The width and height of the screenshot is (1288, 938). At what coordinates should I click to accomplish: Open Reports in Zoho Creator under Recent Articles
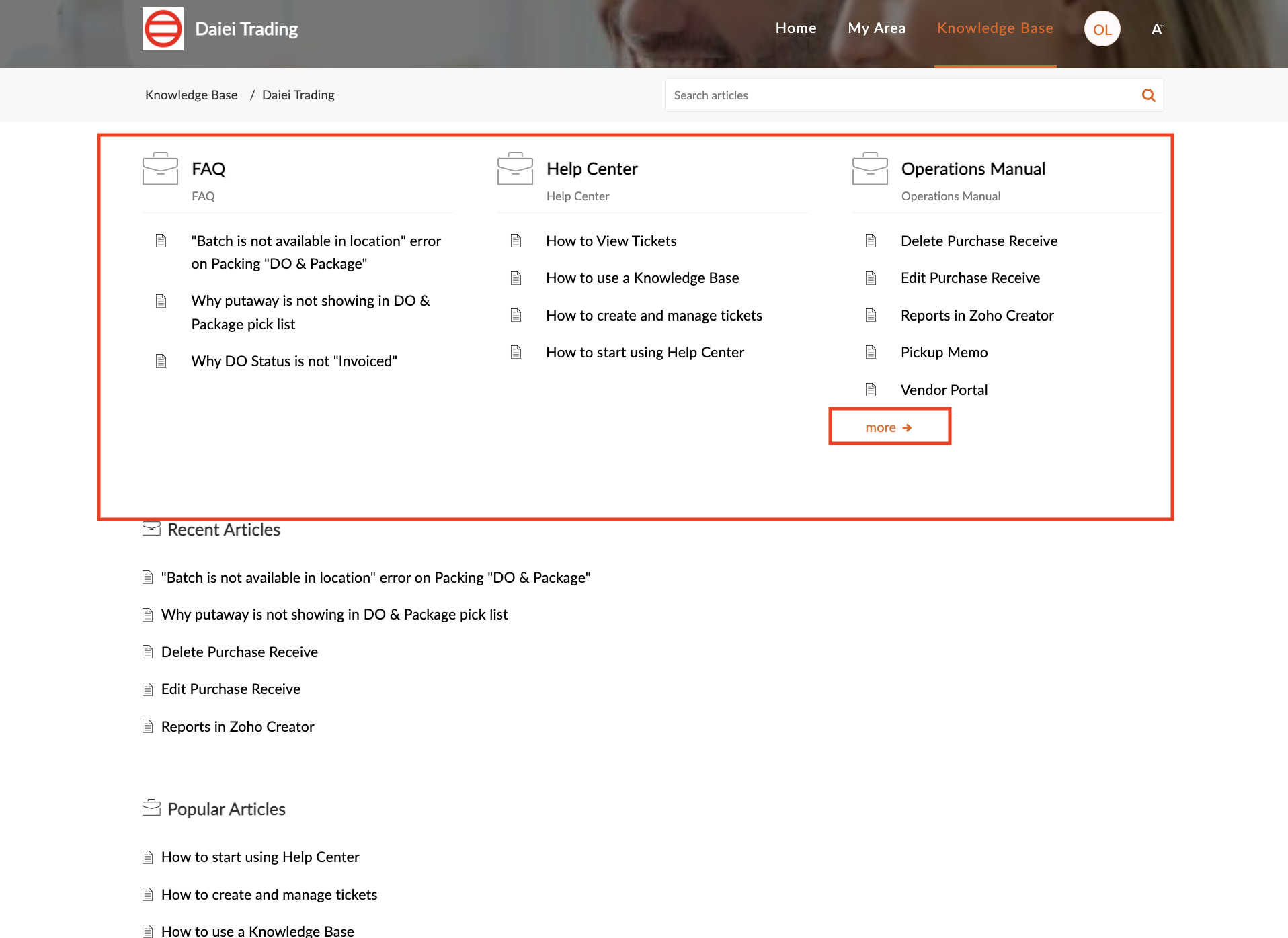click(237, 726)
